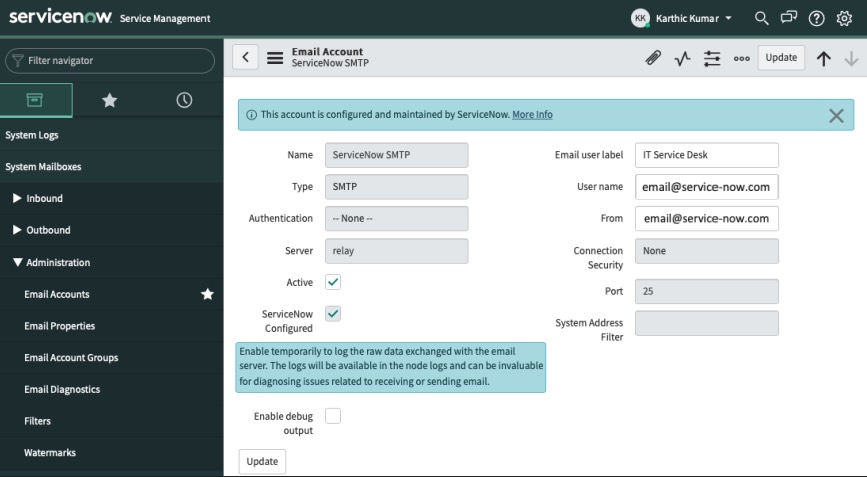This screenshot has width=867, height=477.
Task: Click 'Service Management' header text
Action: click(165, 18)
